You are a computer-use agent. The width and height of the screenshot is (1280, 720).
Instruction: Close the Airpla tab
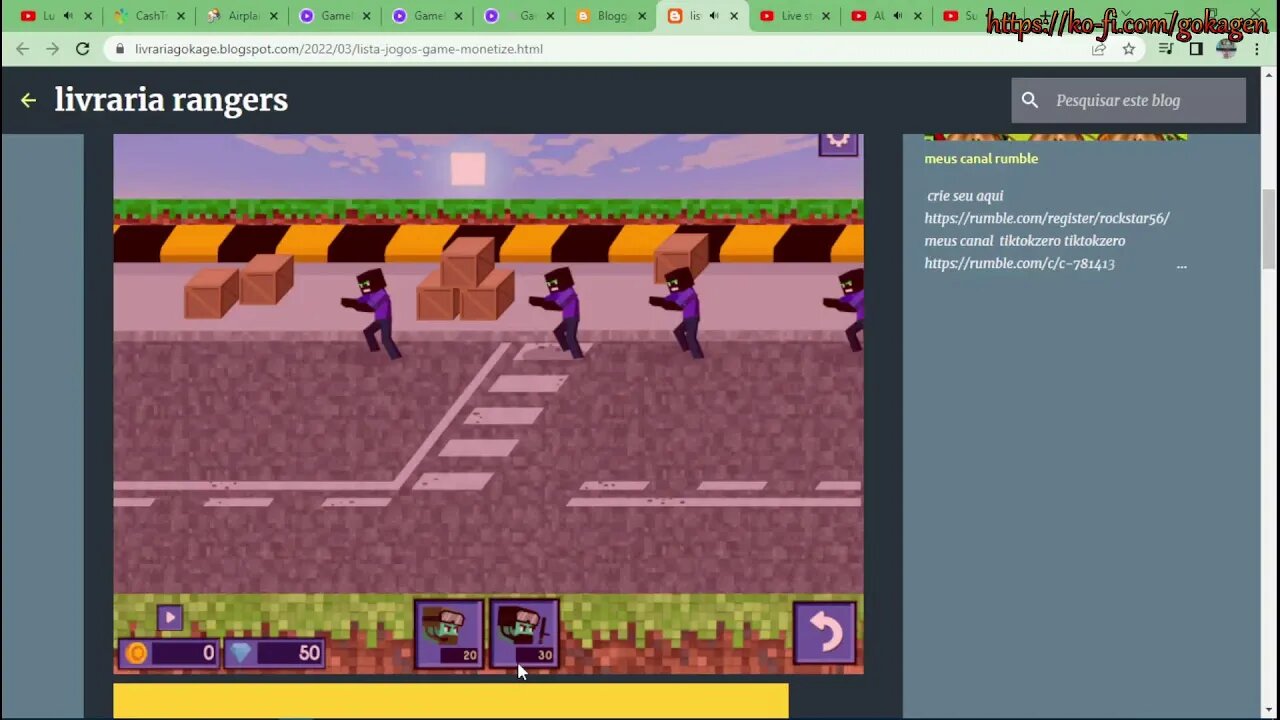pos(273,16)
